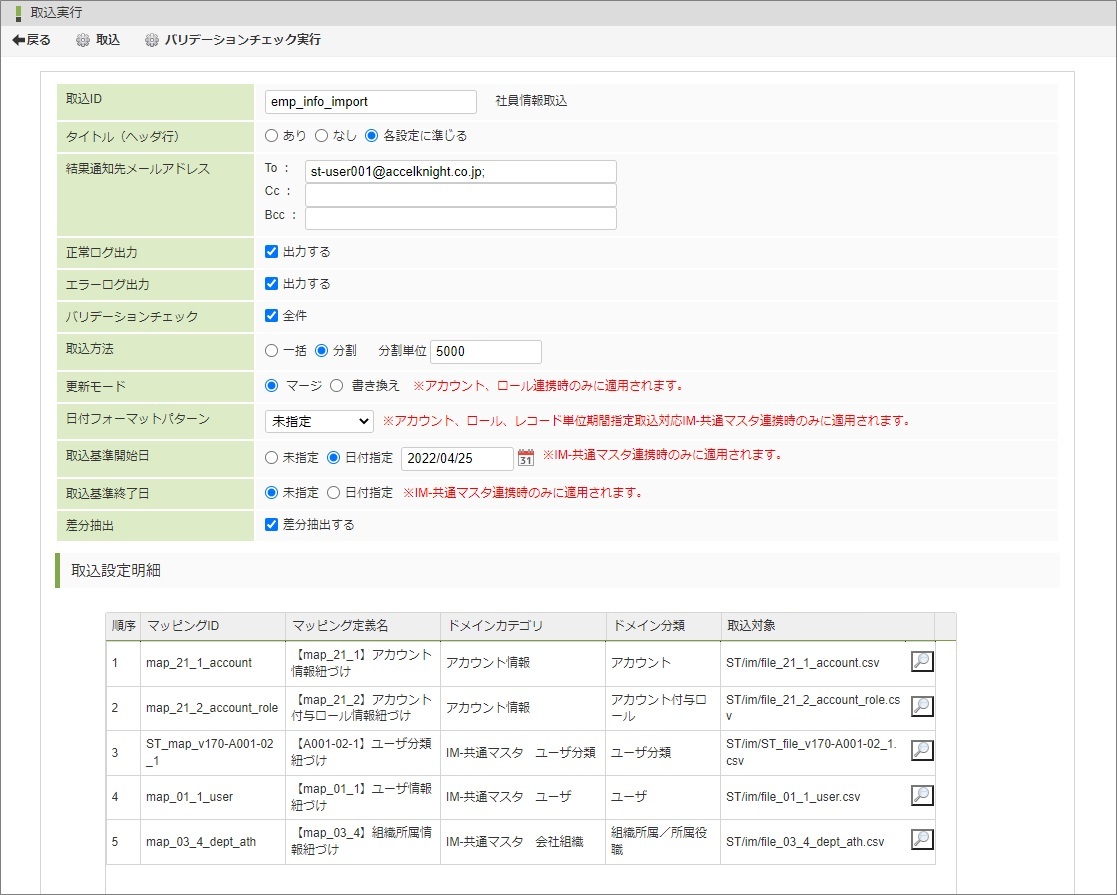The height and width of the screenshot is (895, 1117).
Task: Disable バリデーションチェック 全件 checkbox
Action: (x=271, y=316)
